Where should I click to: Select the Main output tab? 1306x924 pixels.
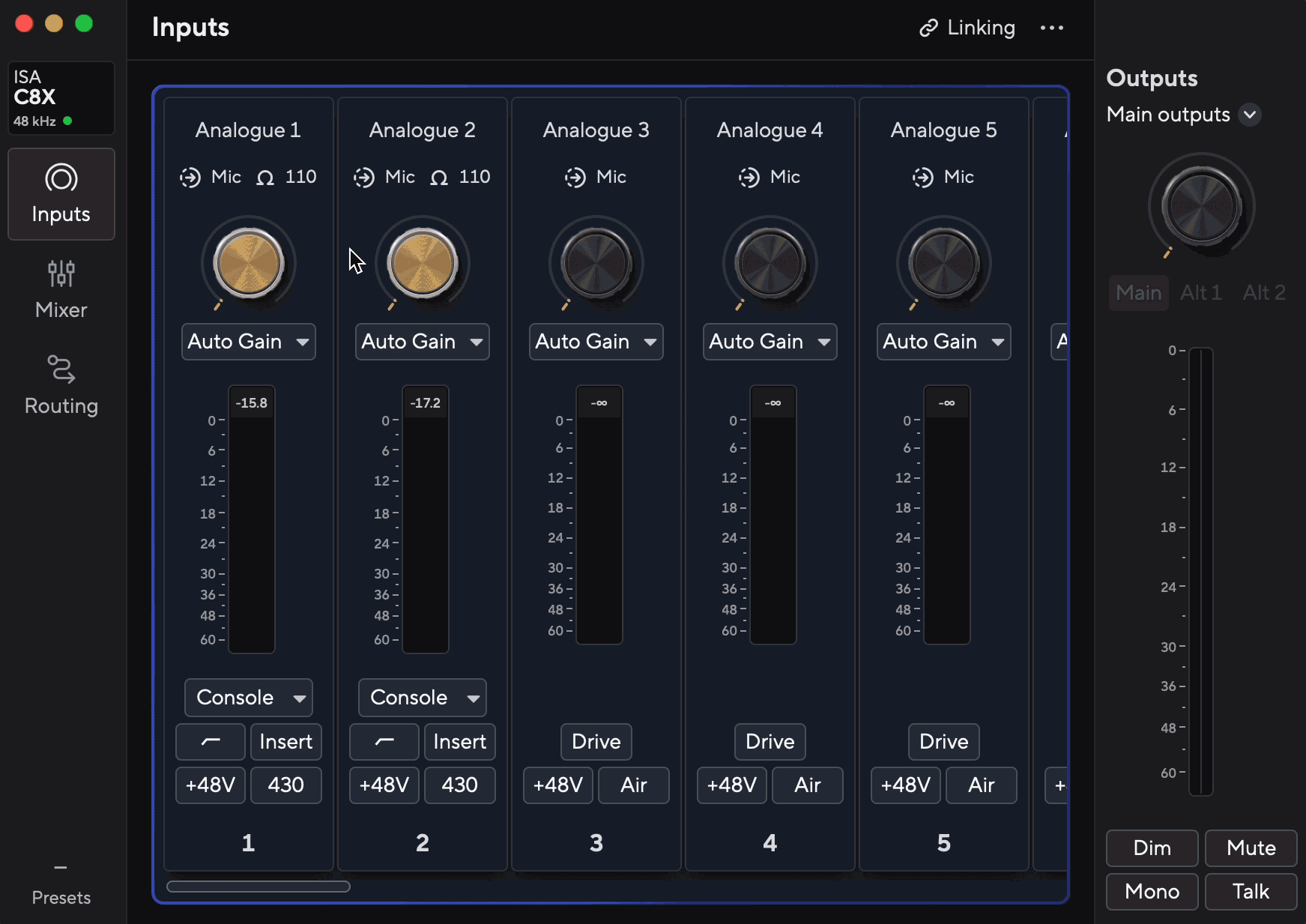[1139, 293]
